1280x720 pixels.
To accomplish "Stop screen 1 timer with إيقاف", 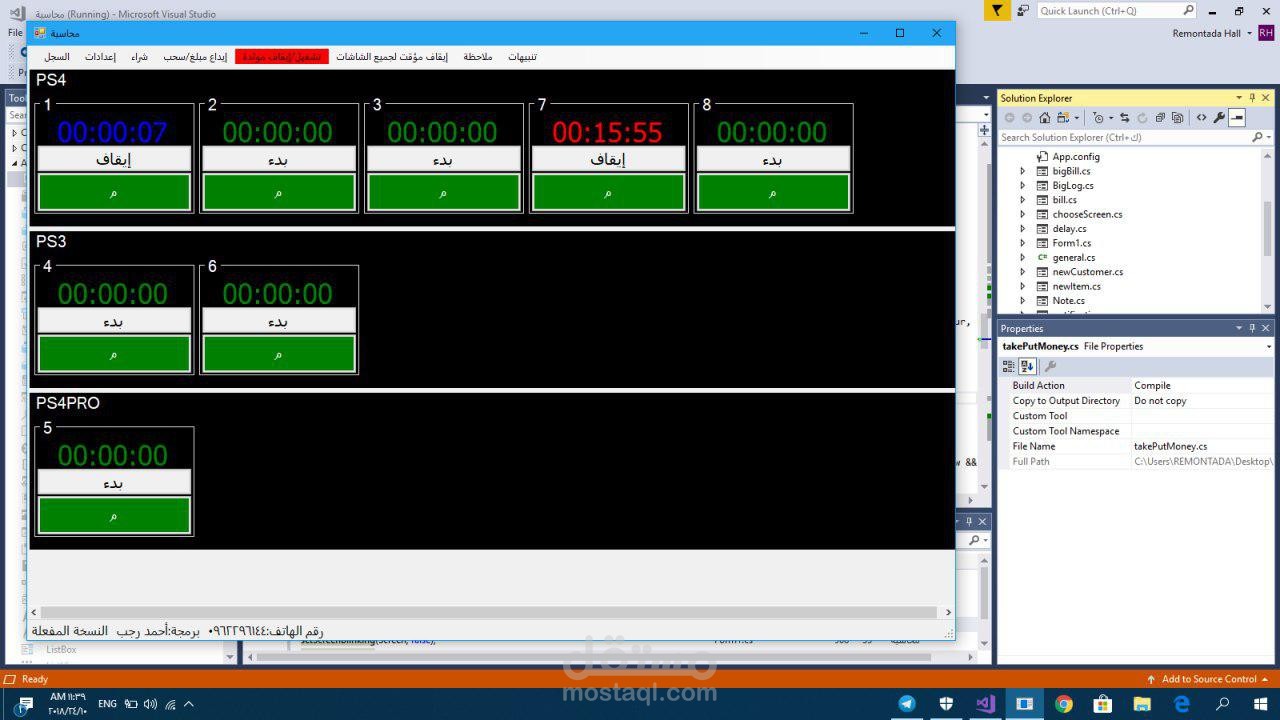I will (114, 158).
